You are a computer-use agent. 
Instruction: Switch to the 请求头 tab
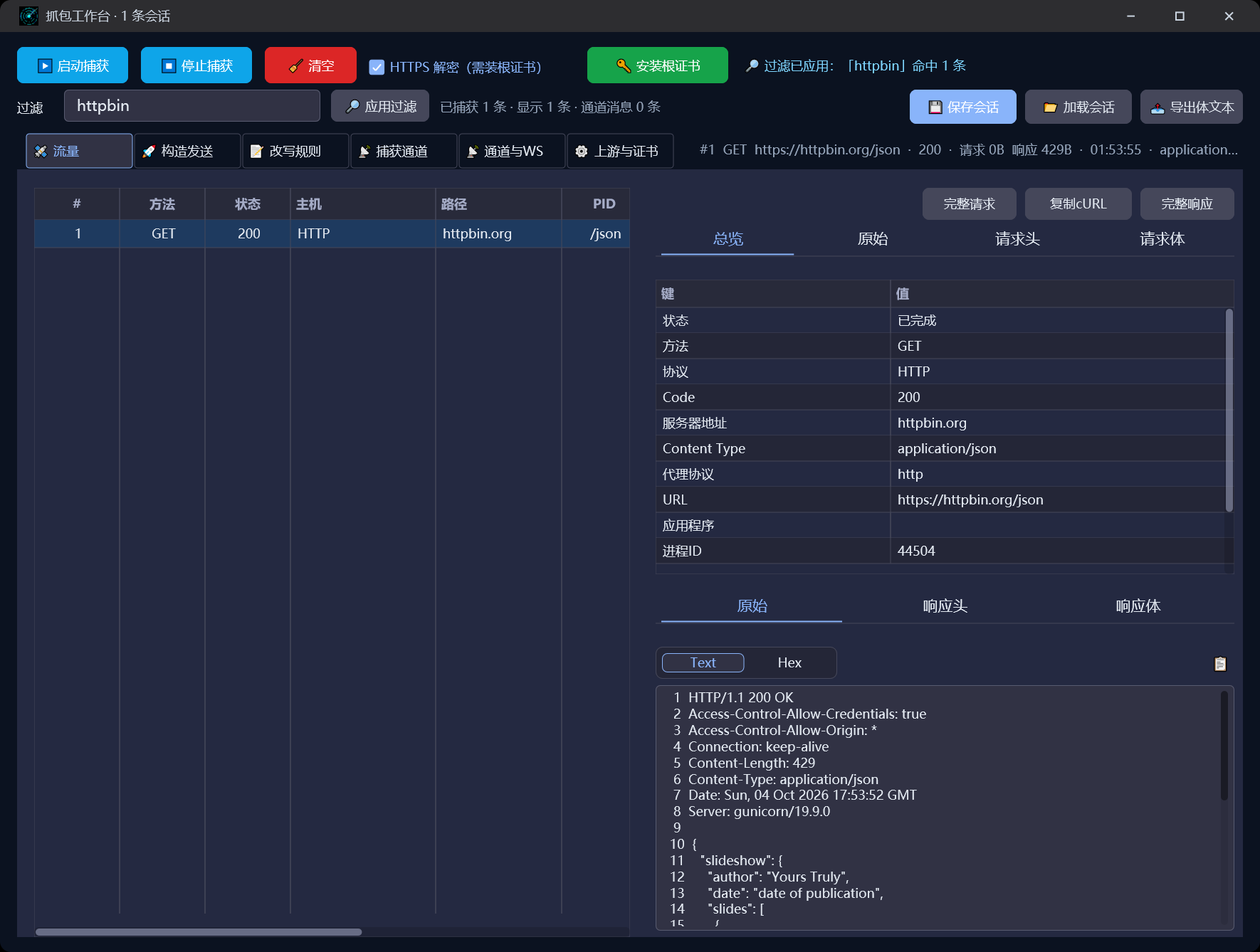(1017, 239)
